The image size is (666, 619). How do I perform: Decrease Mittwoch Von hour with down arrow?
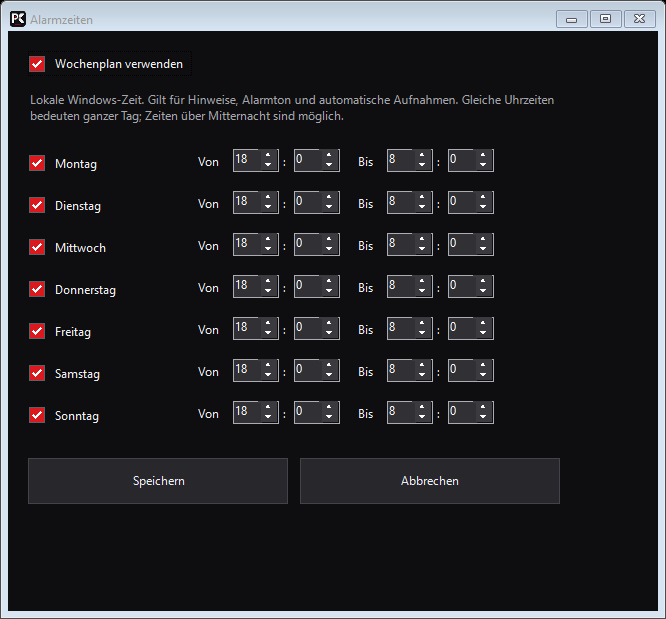pyautogui.click(x=268, y=249)
